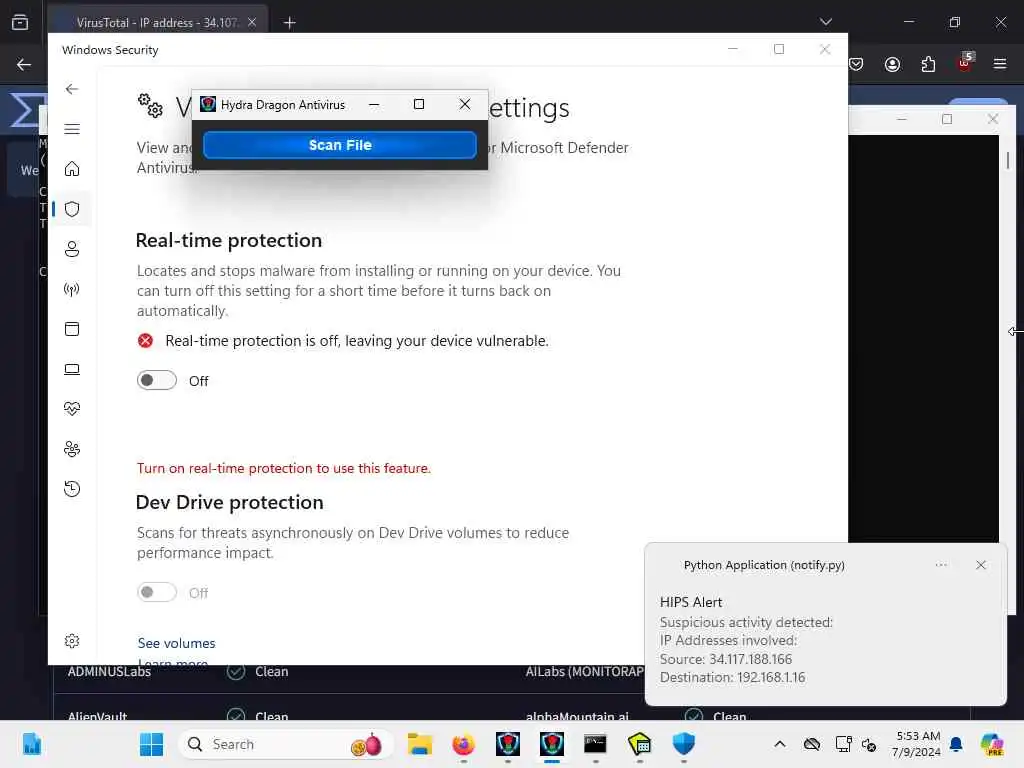Open File Explorer from the taskbar
Image resolution: width=1024 pixels, height=768 pixels.
[419, 744]
